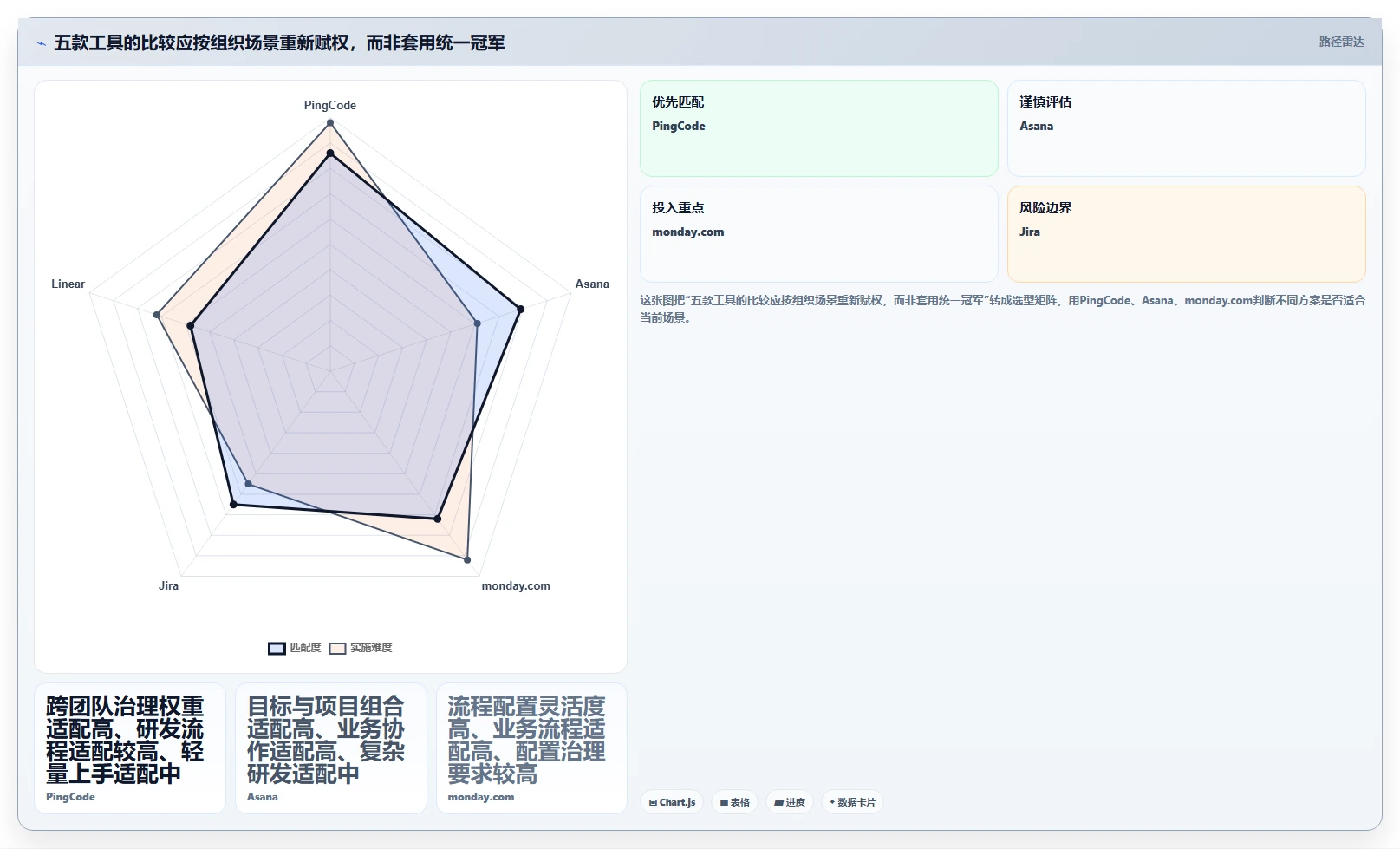1400x849 pixels.
Task: Click the 实施难度 legend text
Action: 371,648
